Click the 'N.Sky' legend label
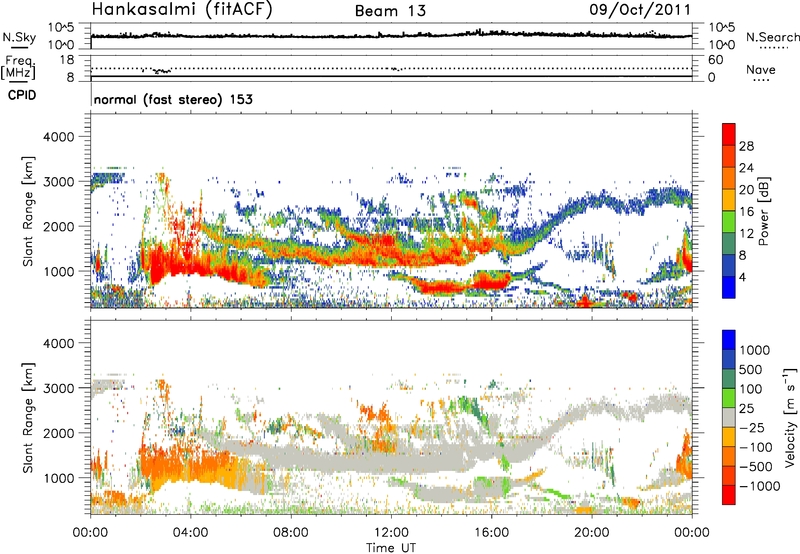 (x=19, y=37)
